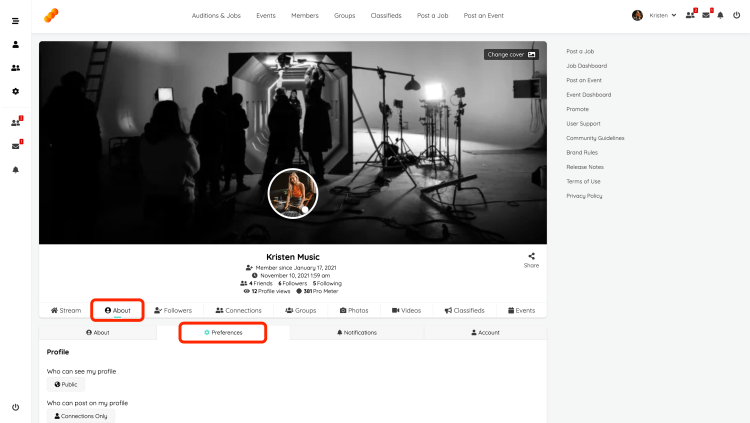The image size is (750, 423).
Task: Open the User Support link
Action: pyautogui.click(x=583, y=123)
